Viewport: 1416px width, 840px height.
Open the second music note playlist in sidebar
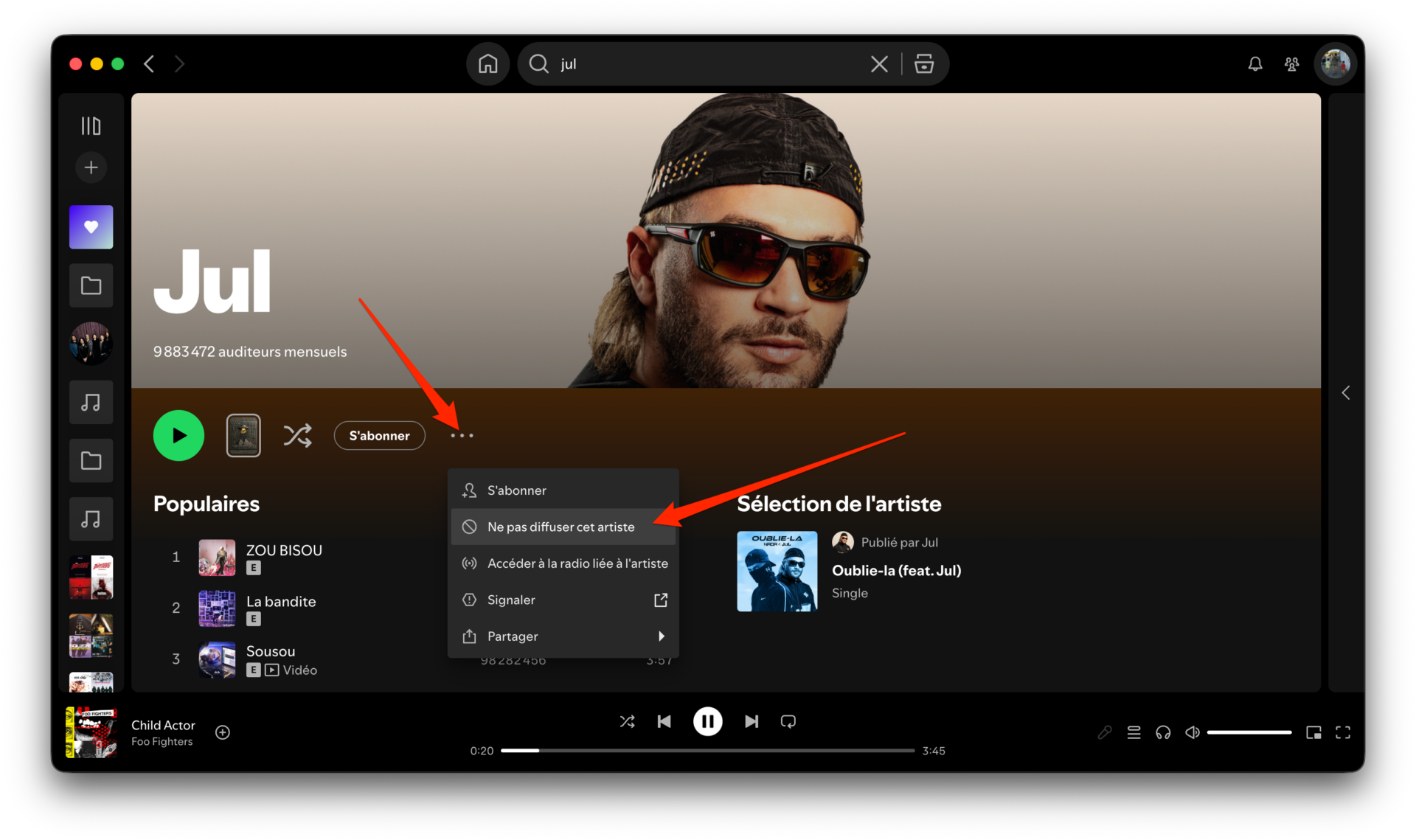click(91, 519)
